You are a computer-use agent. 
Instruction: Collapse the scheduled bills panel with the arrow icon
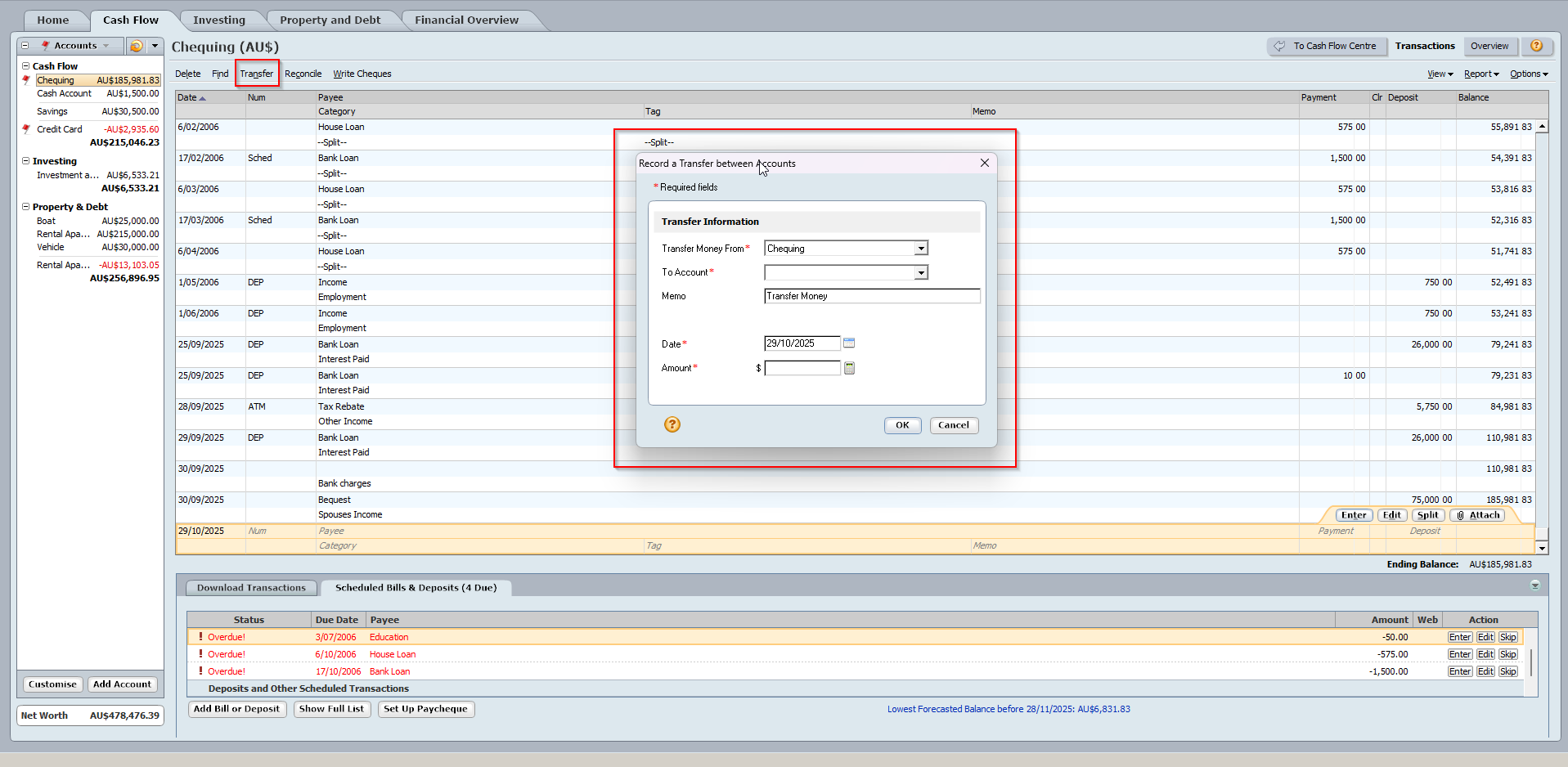click(1534, 585)
